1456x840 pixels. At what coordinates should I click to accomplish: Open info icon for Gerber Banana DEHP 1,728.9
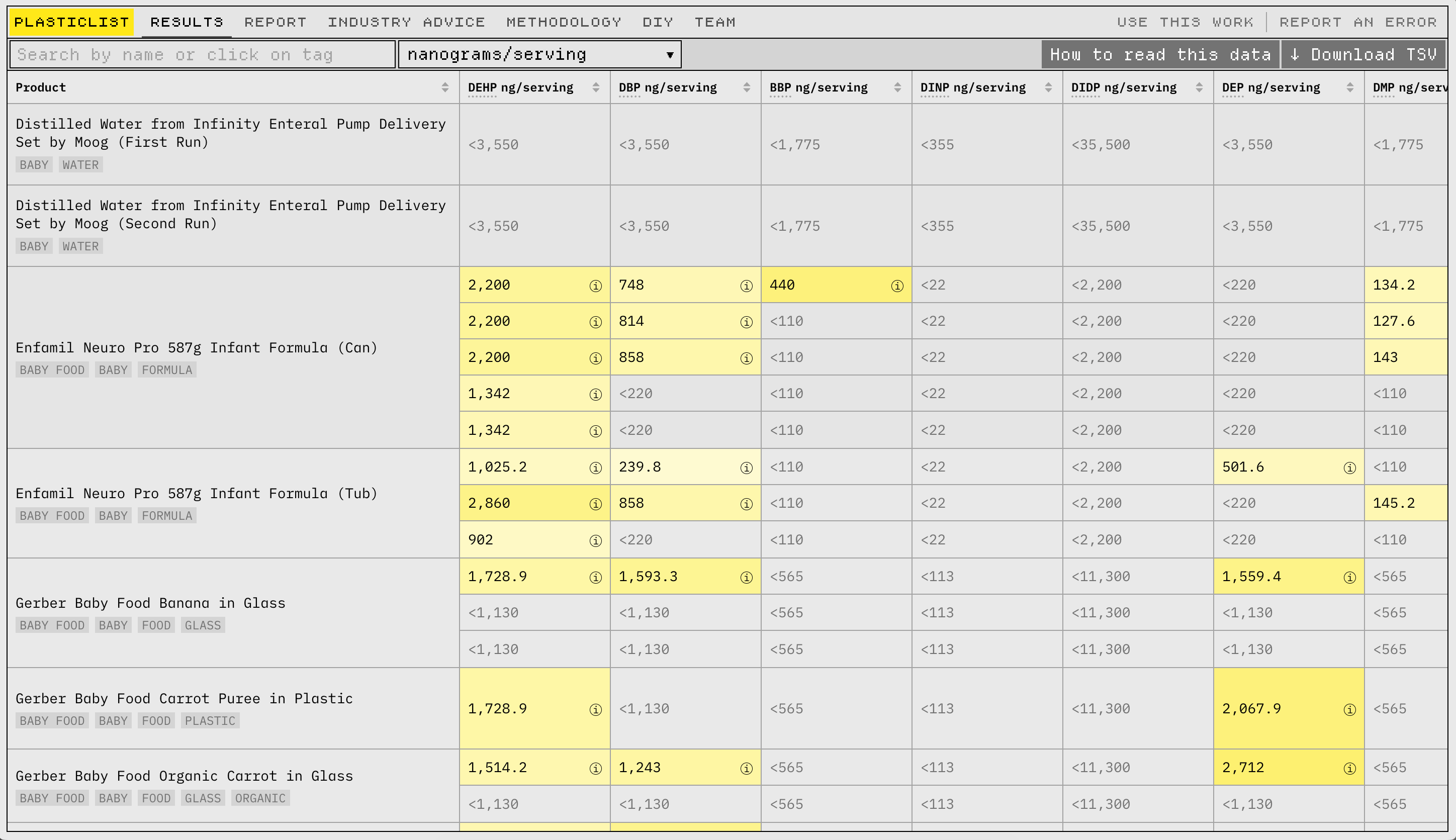[x=595, y=578]
